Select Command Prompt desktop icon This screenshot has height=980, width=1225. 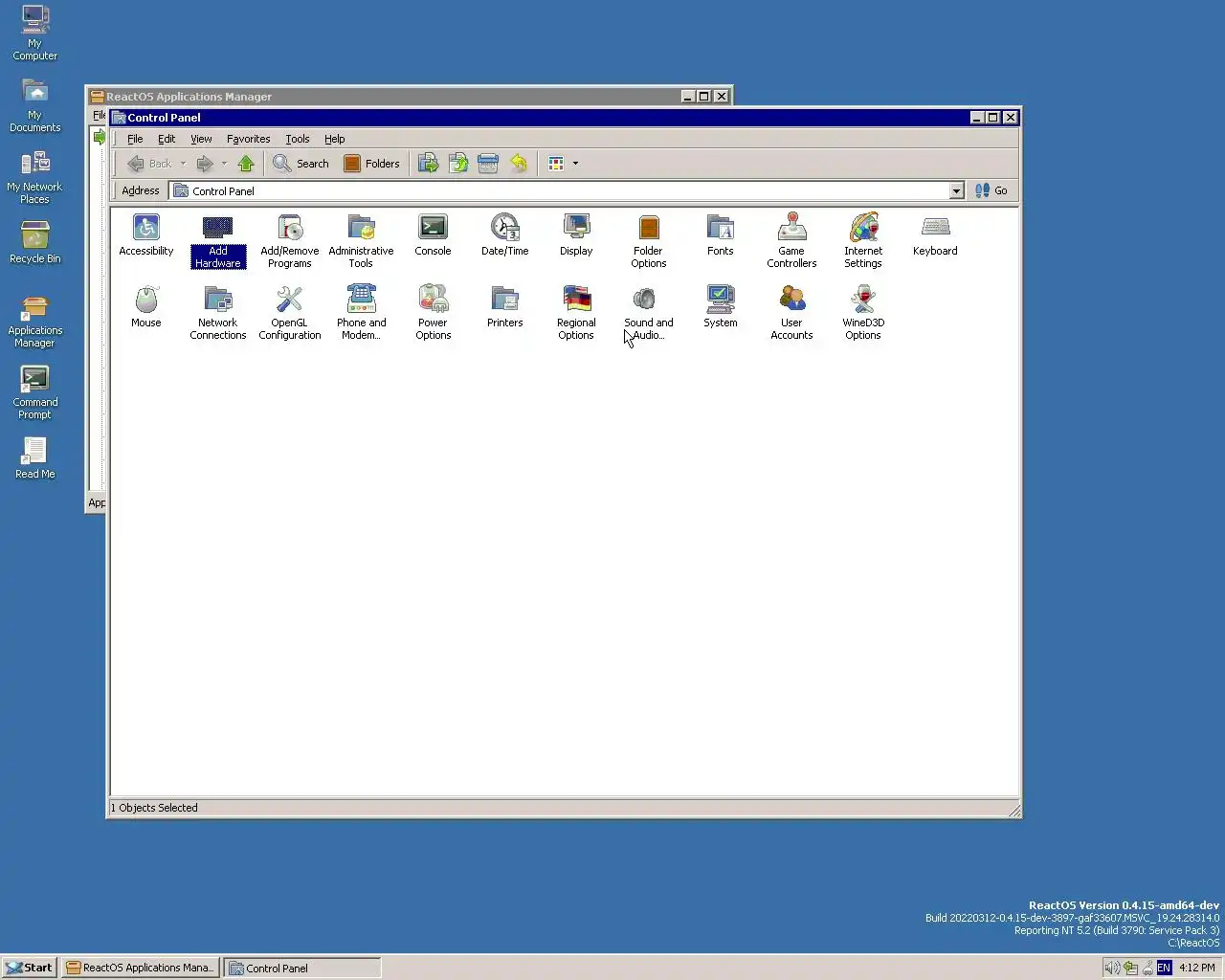(34, 392)
